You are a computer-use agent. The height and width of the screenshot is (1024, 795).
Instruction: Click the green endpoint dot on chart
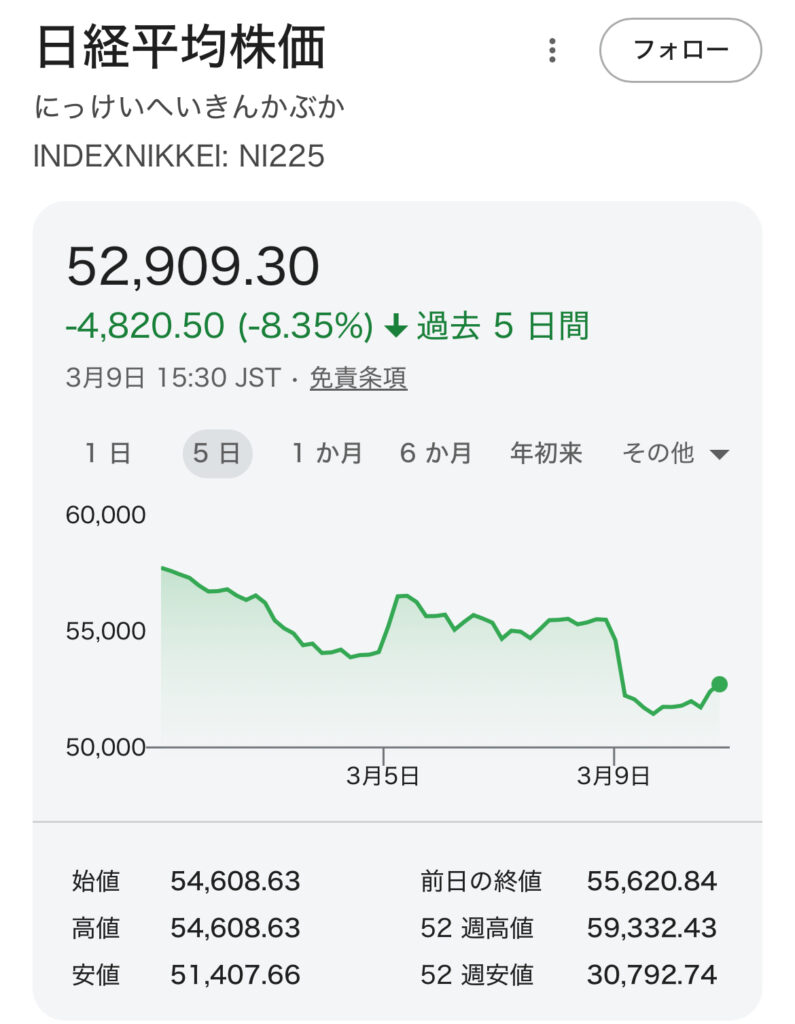719,684
